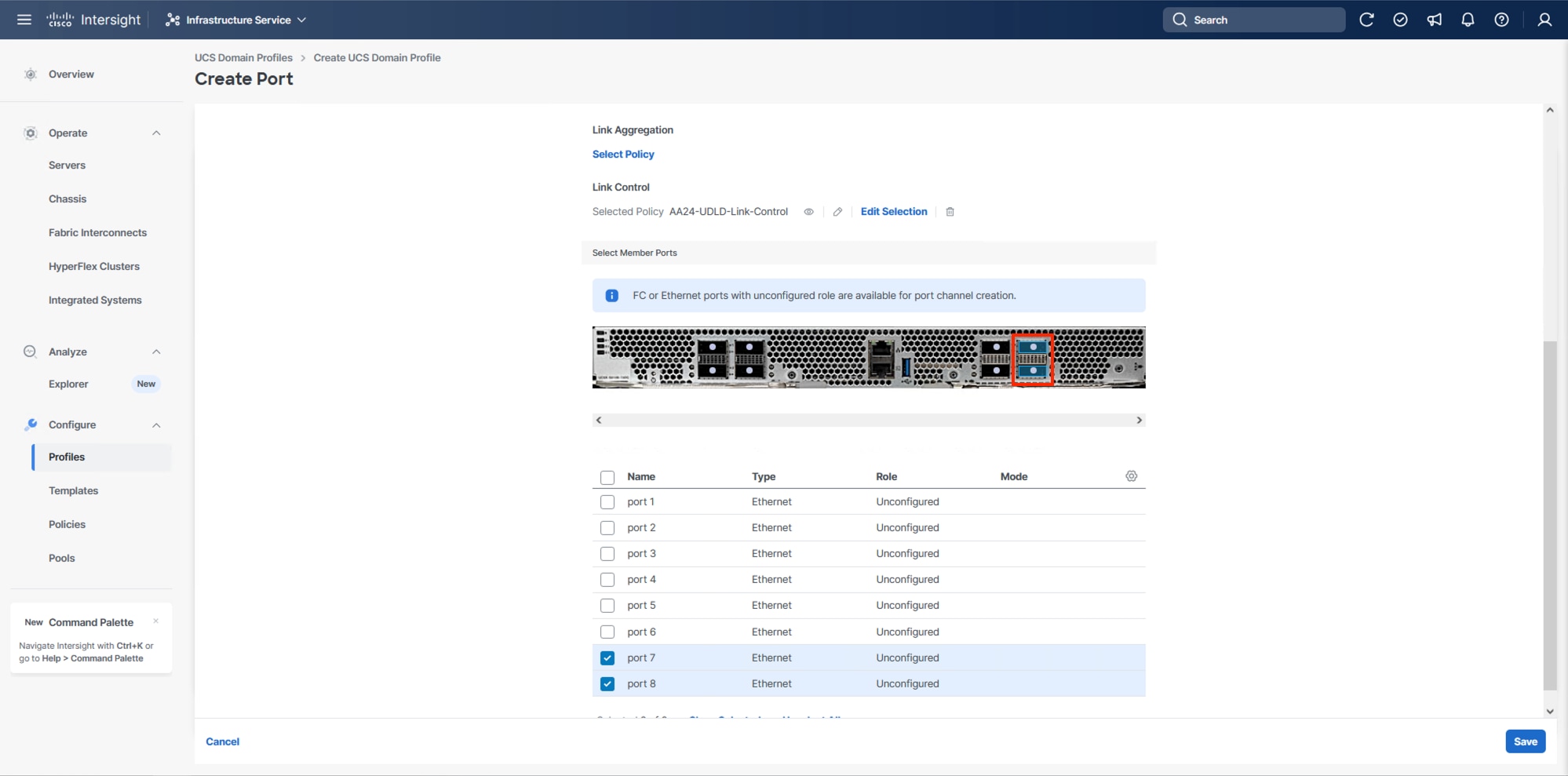Viewport: 1568px width, 776px height.
Task: Select the port 1 checkbox
Action: tap(607, 501)
